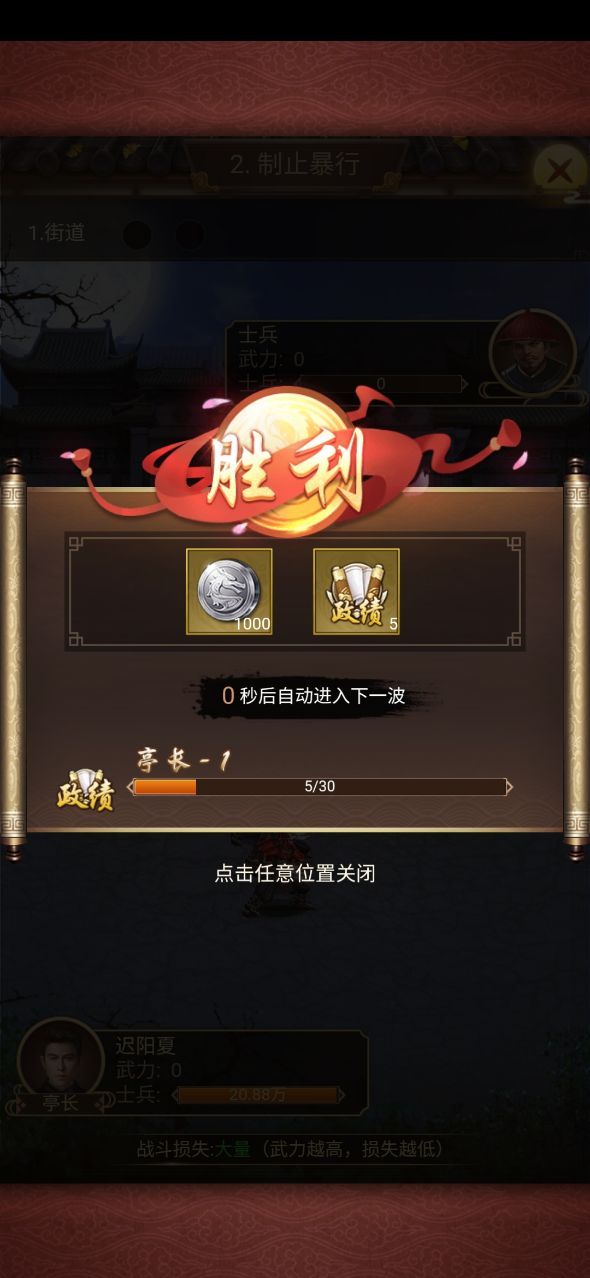Tap the enemy troop count bar

pyautogui.click(x=381, y=383)
